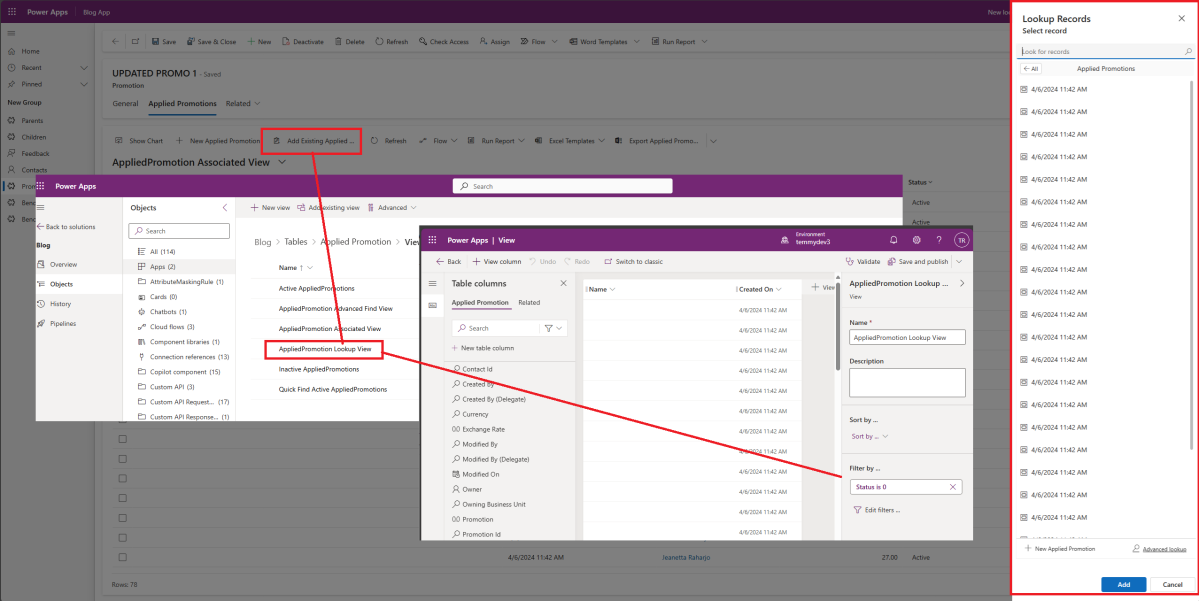
Task: Click the Lookup Records vertical scrollbar
Action: [x=1191, y=264]
